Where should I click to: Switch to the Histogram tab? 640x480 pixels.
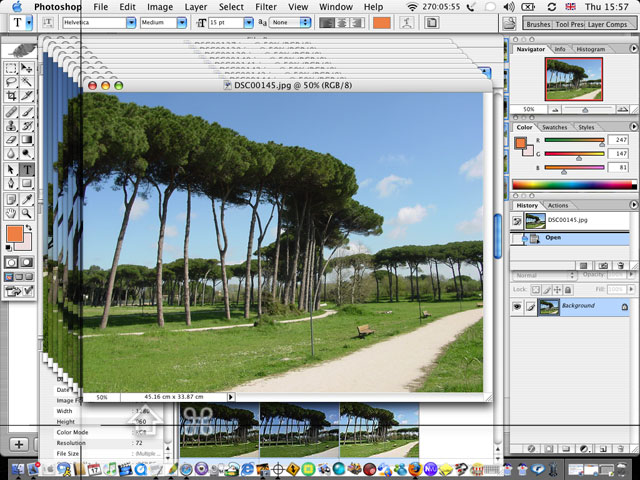(x=591, y=49)
